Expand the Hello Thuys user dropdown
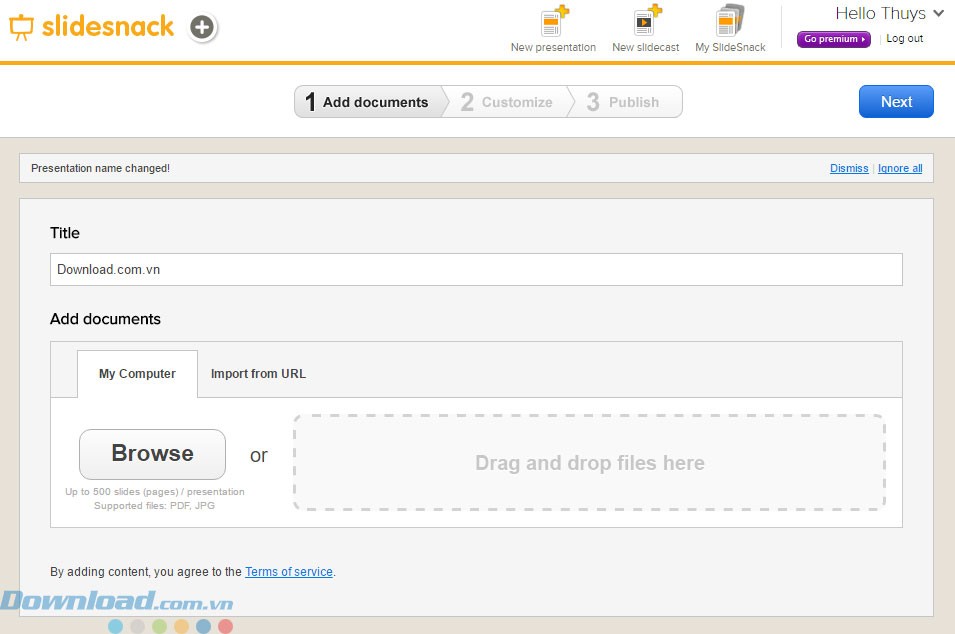The width and height of the screenshot is (955, 634). (889, 13)
